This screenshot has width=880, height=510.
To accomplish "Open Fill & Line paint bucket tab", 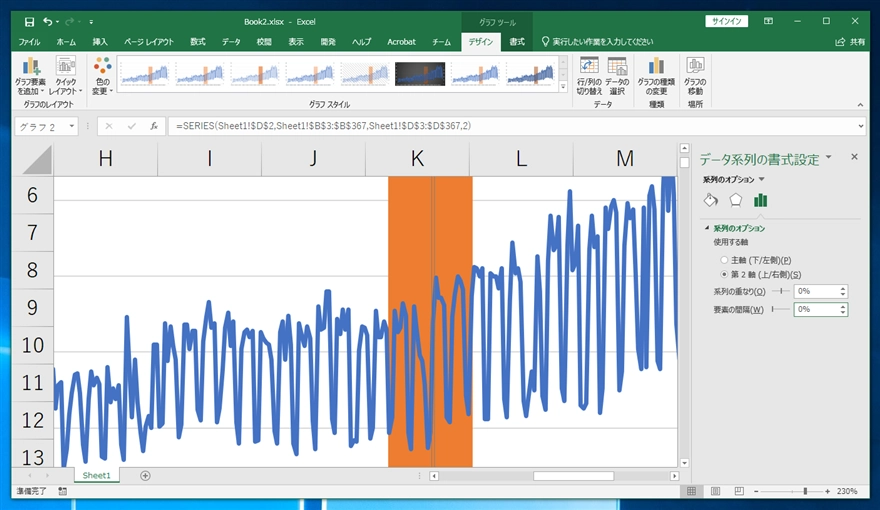I will point(711,200).
